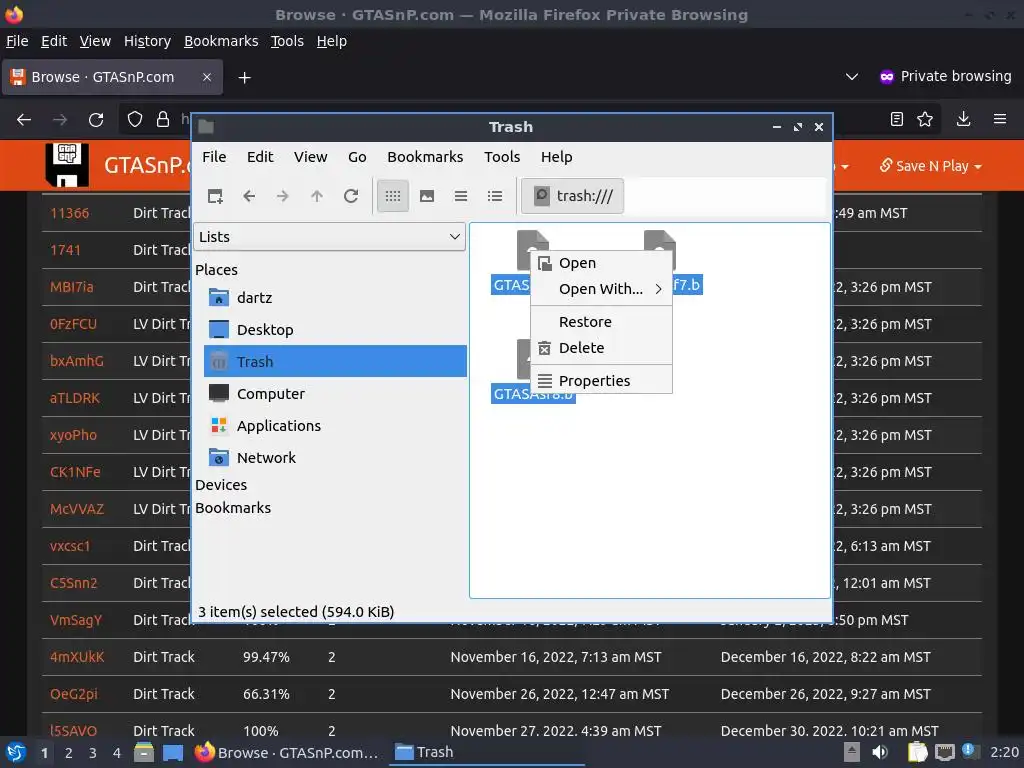
Task: Click the show desktop icon in taskbar
Action: pyautogui.click(x=173, y=753)
